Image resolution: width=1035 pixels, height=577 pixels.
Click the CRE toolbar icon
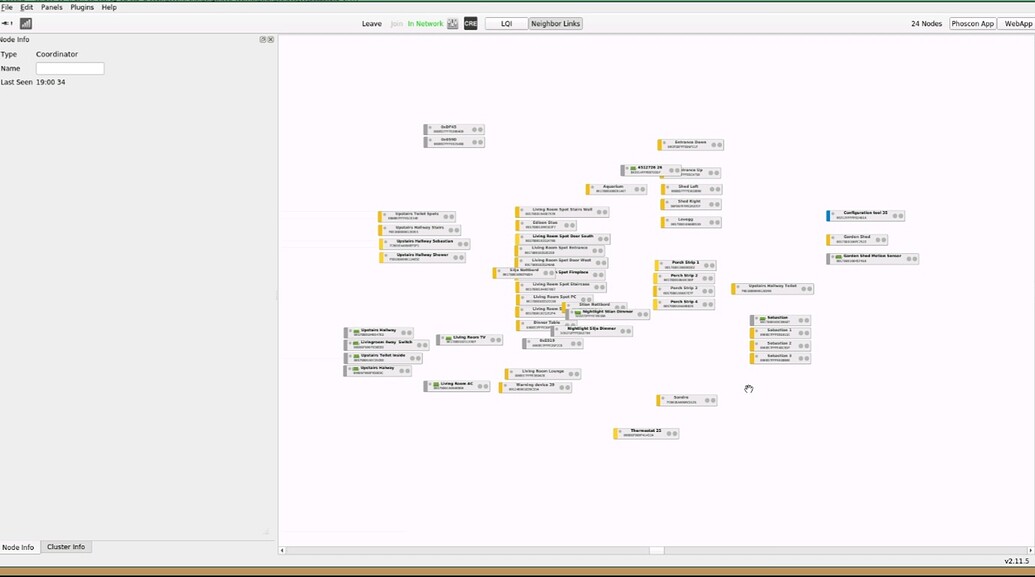click(x=470, y=23)
